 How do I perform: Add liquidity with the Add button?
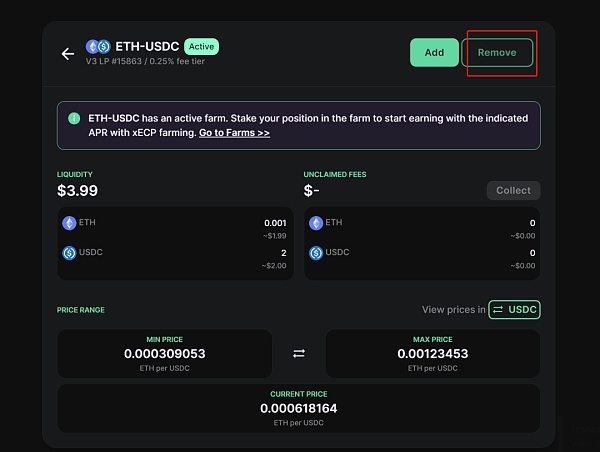(434, 52)
